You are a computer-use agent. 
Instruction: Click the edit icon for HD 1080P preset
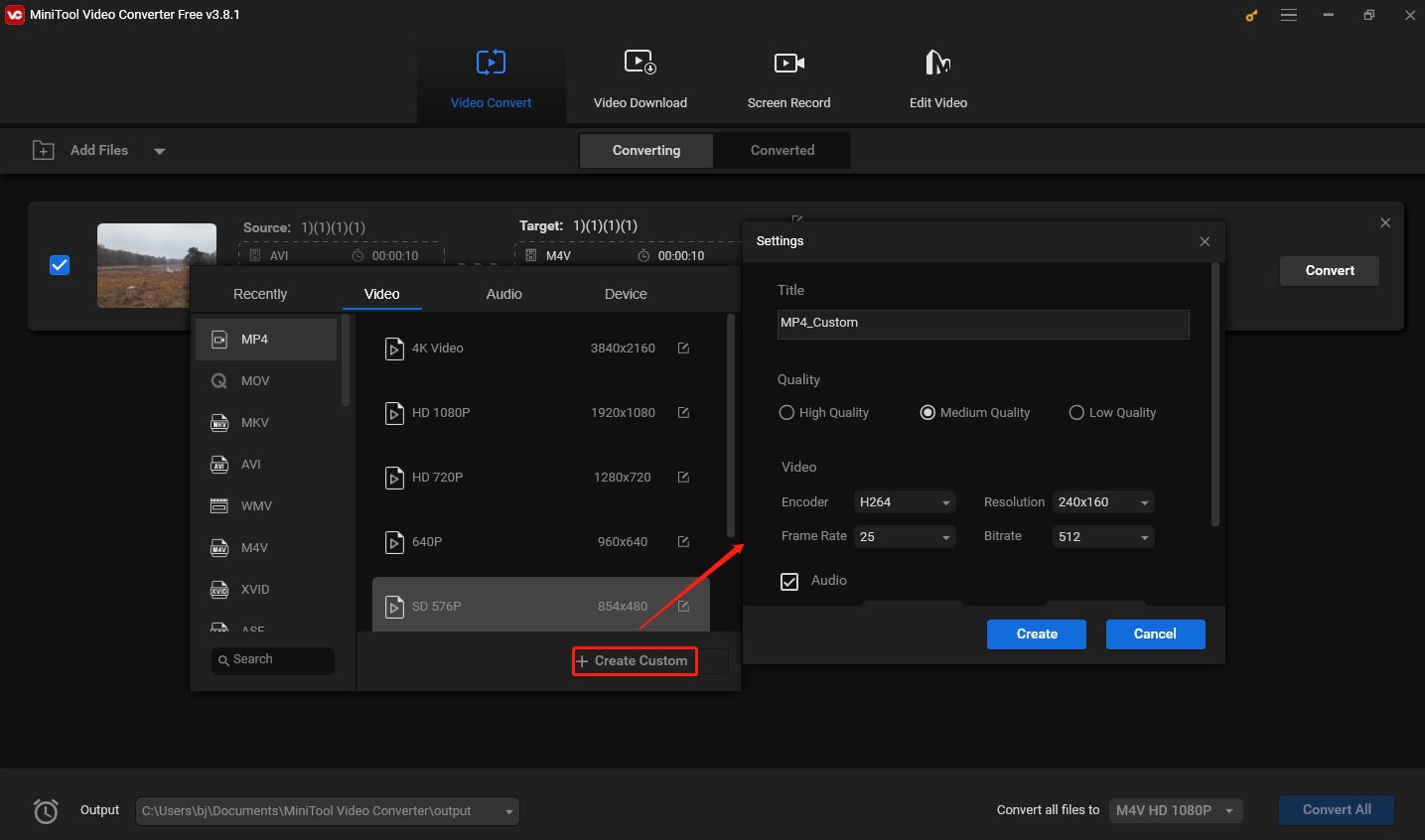click(x=683, y=413)
